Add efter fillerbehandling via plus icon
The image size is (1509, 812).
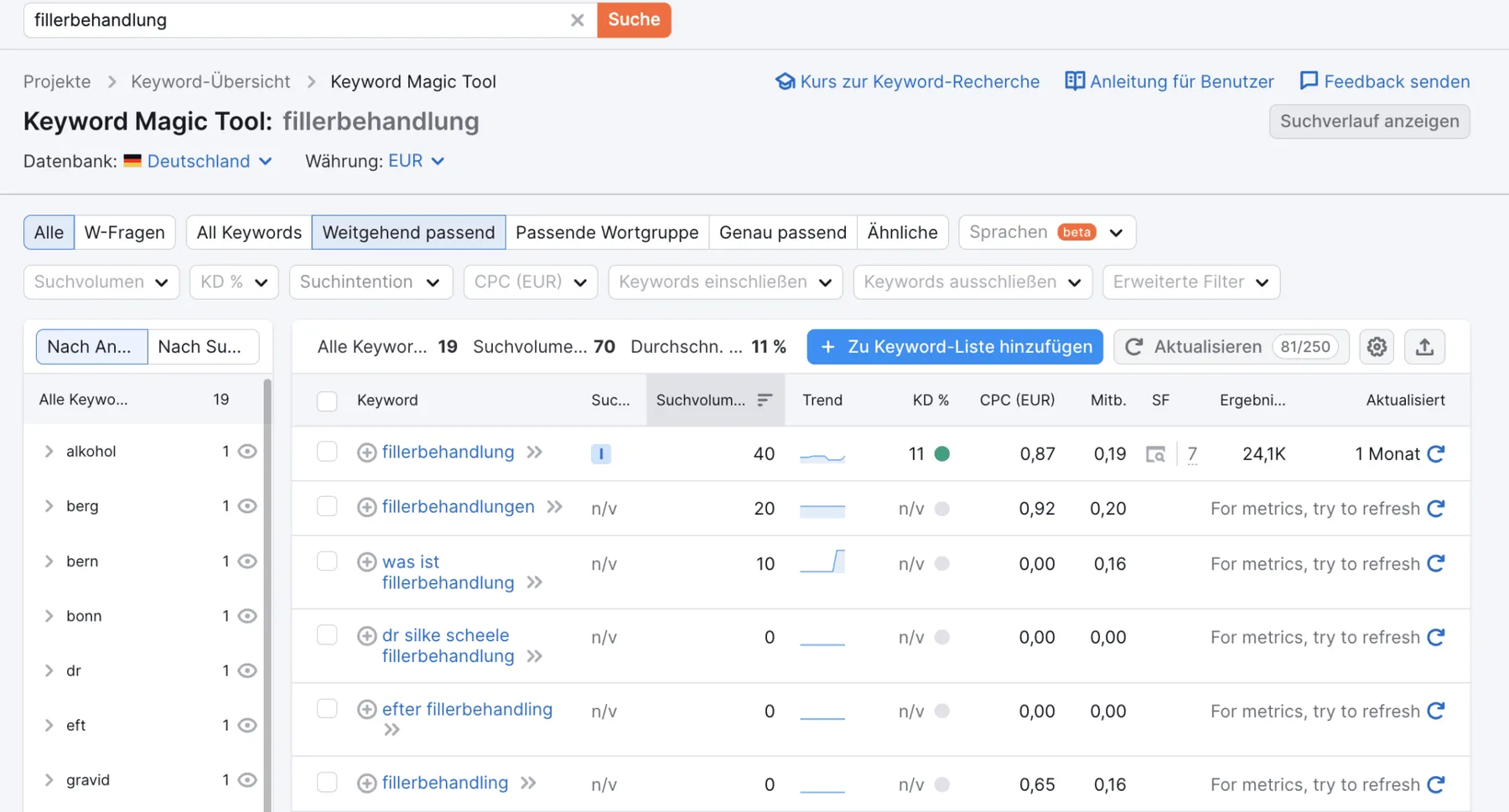click(366, 710)
